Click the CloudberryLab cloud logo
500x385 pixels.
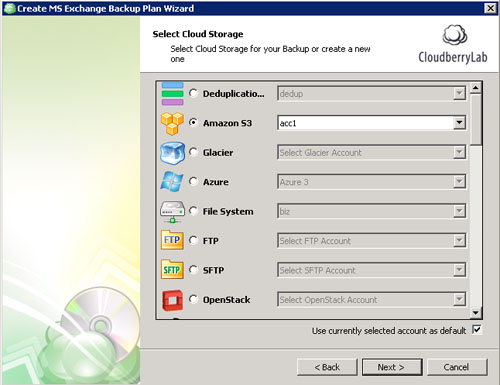[x=454, y=35]
